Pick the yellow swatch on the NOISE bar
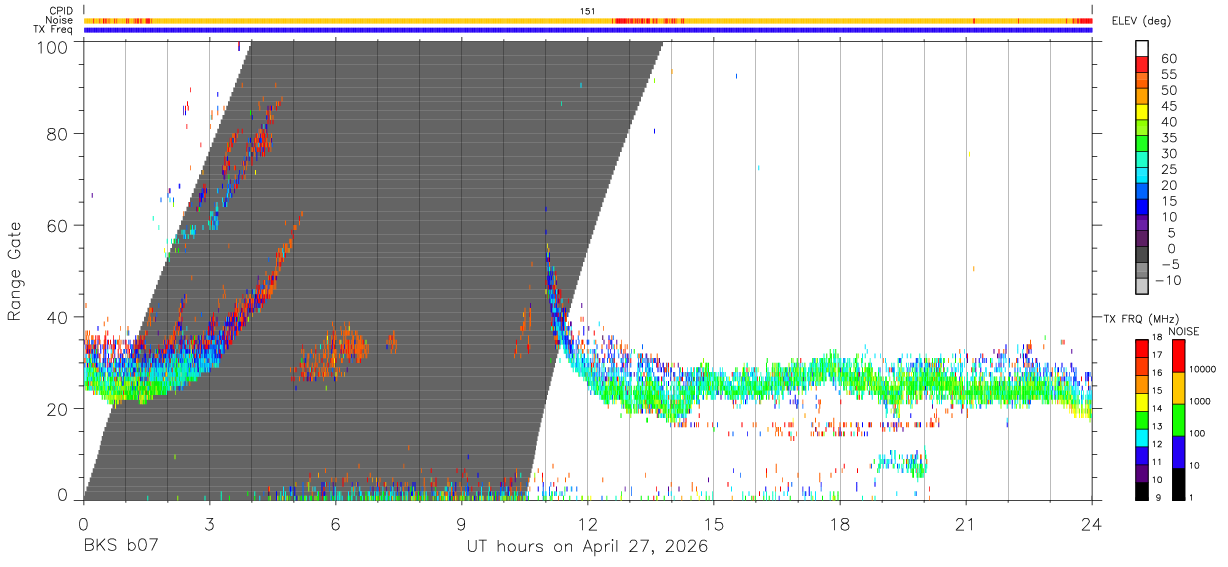 tap(1178, 388)
